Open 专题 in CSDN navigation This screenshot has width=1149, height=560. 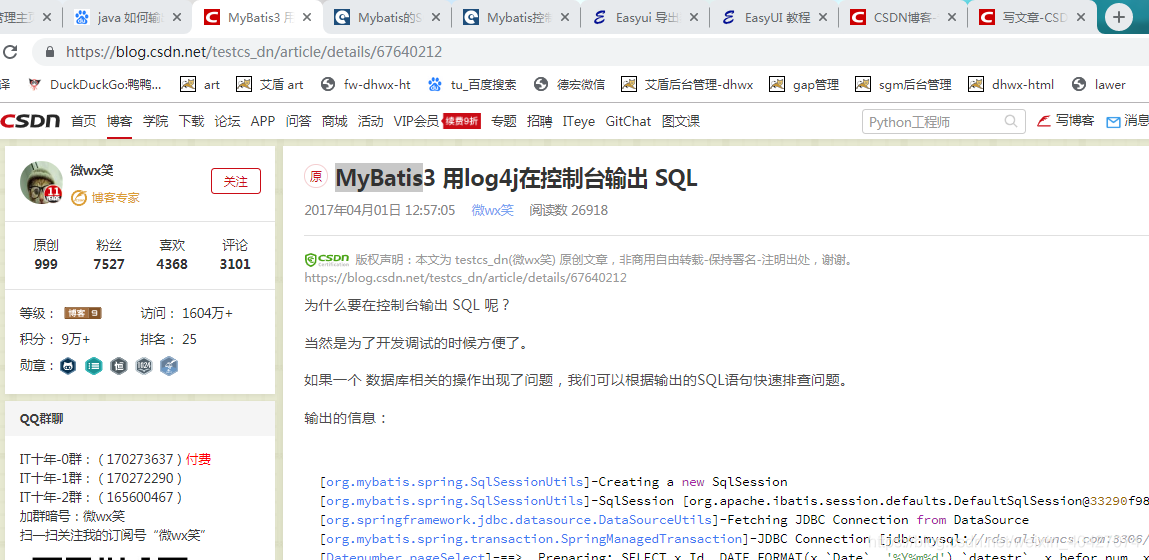click(503, 122)
